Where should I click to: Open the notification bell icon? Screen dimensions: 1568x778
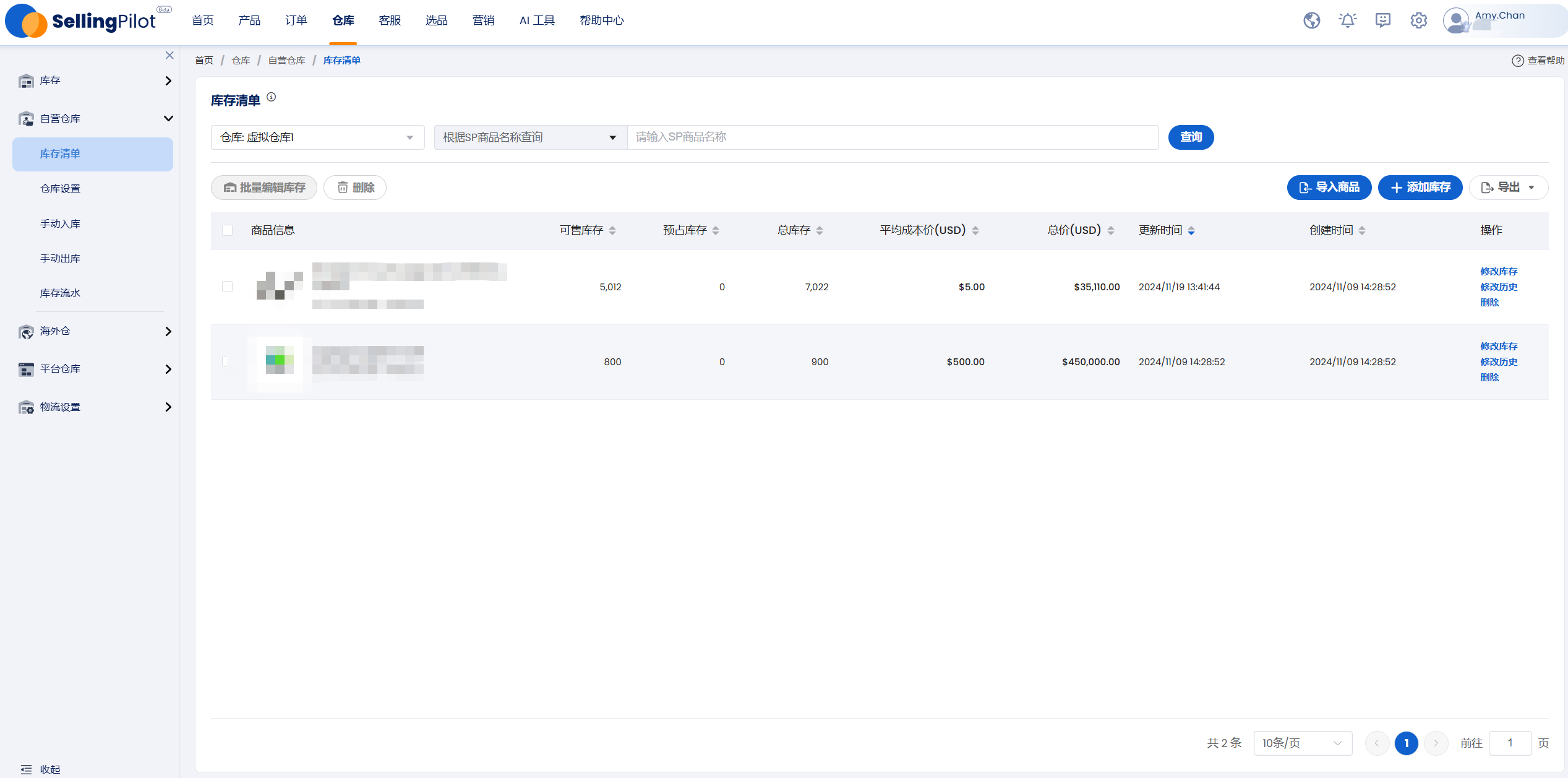click(x=1347, y=20)
